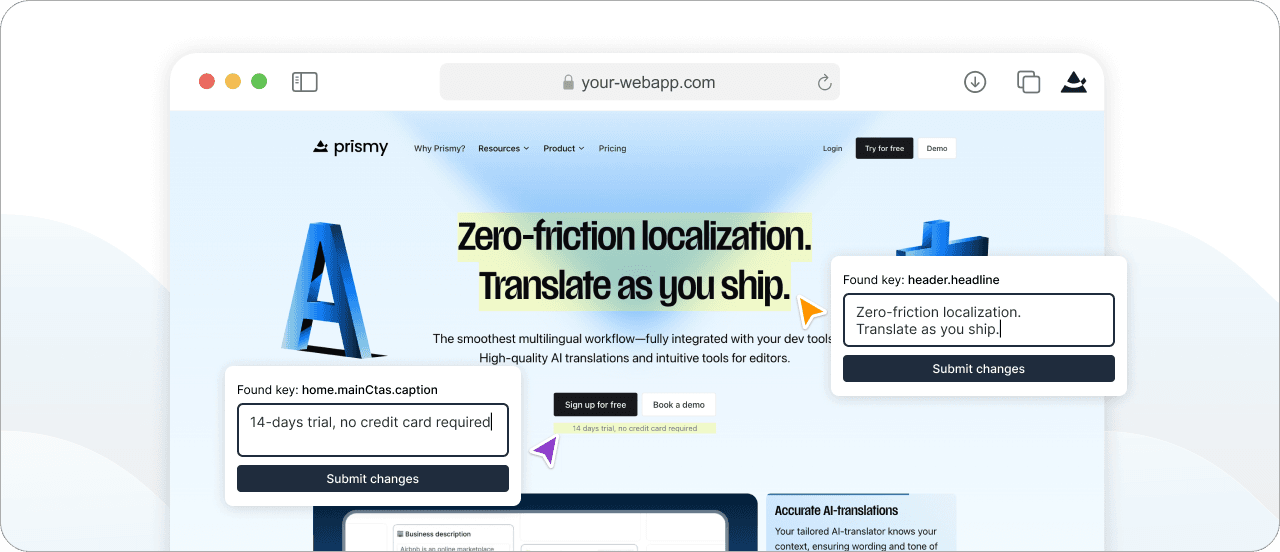Open the browser downloads icon

pyautogui.click(x=975, y=82)
